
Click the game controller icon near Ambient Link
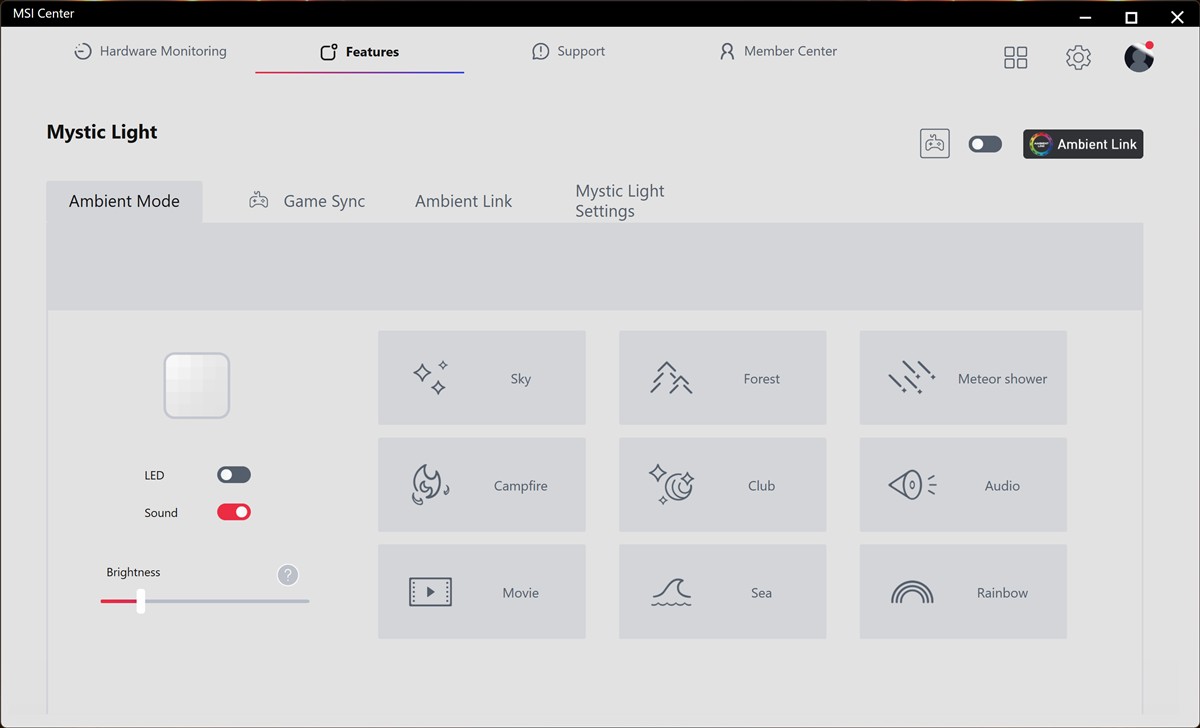click(x=934, y=144)
